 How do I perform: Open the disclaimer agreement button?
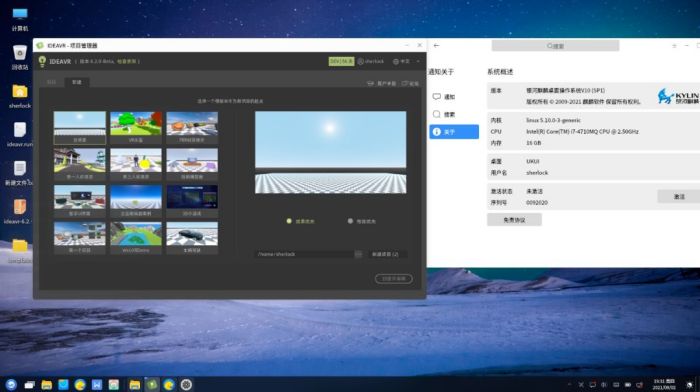pyautogui.click(x=514, y=220)
